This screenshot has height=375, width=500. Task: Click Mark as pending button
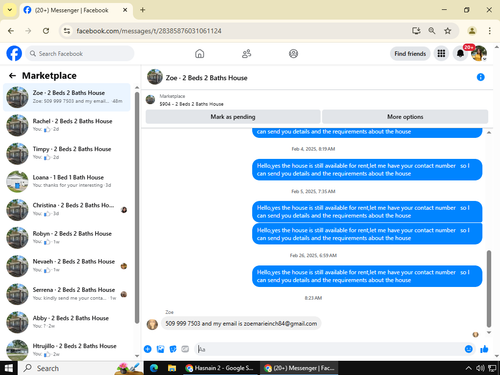[233, 117]
